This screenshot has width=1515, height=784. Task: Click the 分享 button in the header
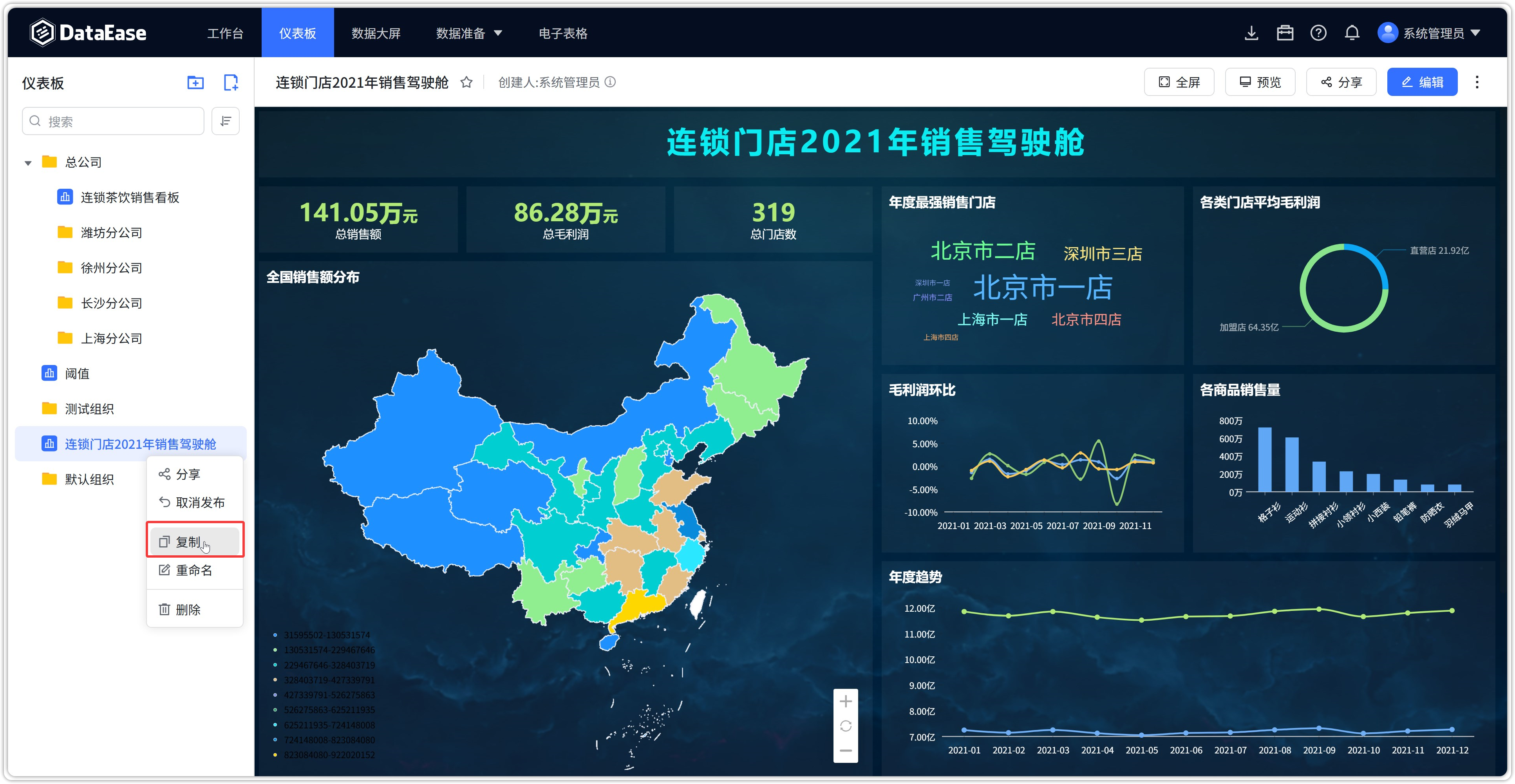pos(1341,82)
